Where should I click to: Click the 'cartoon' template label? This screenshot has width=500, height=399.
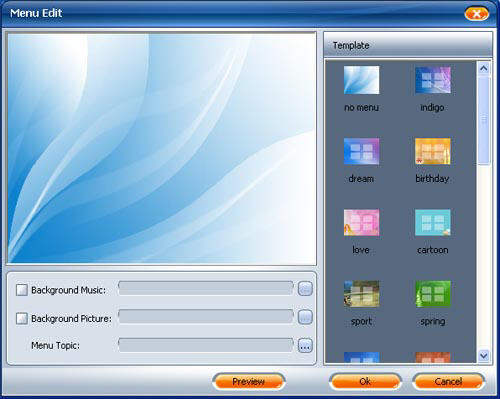(433, 250)
